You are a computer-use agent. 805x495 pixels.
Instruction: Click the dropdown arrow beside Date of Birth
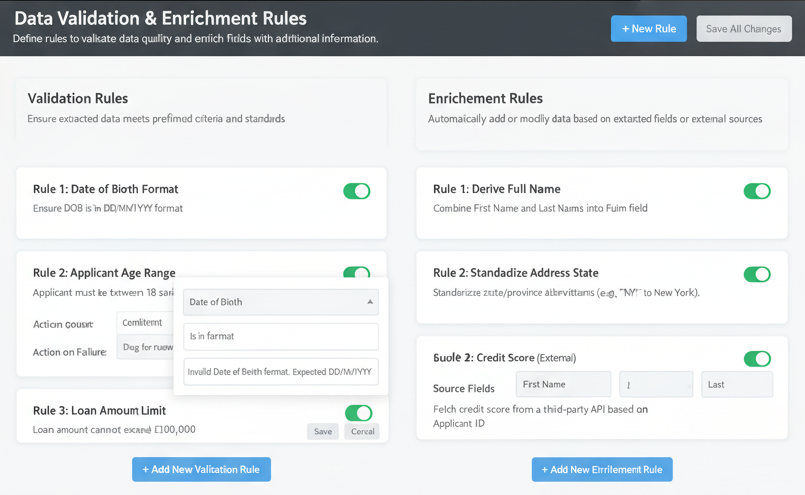[x=369, y=302]
